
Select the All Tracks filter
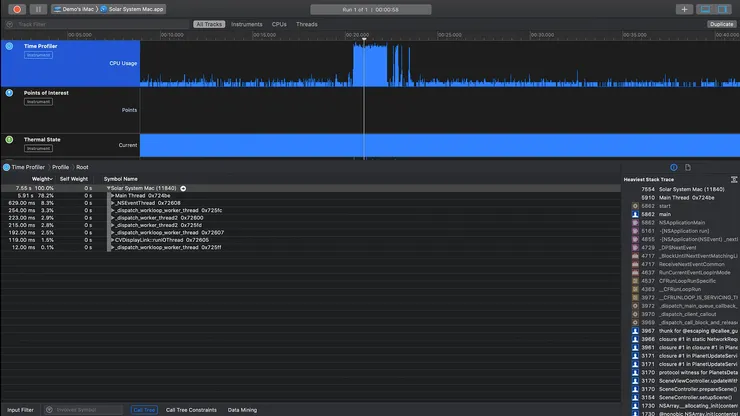[x=209, y=23]
